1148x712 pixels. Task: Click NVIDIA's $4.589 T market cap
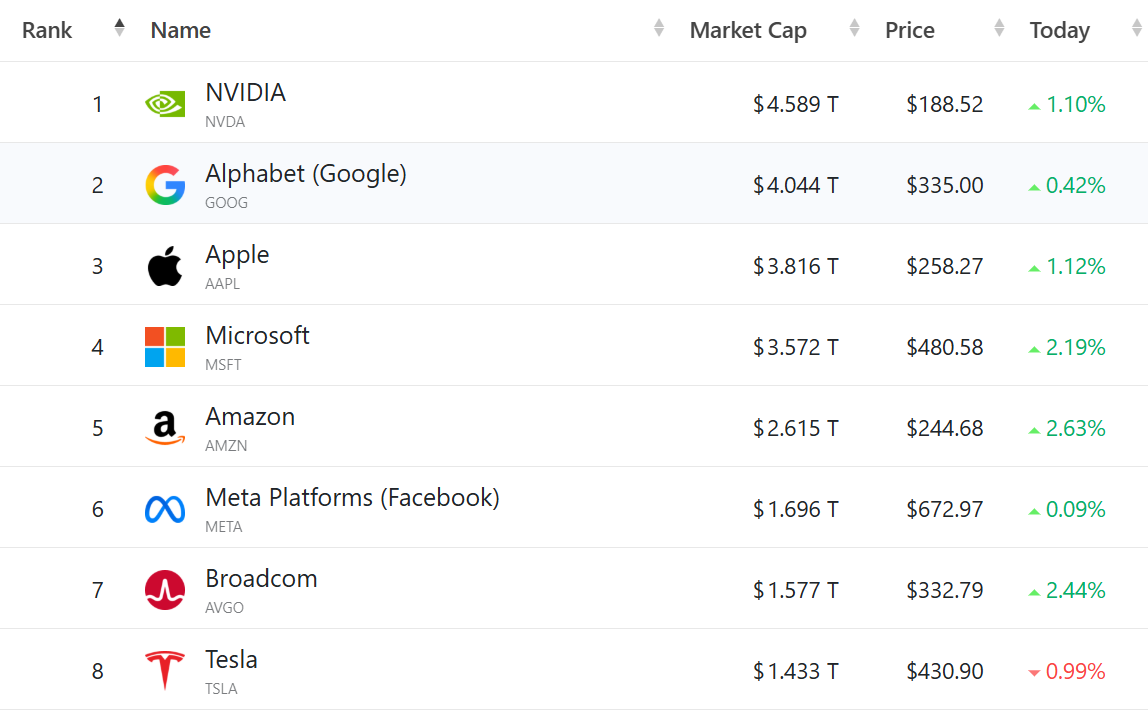pyautogui.click(x=796, y=104)
